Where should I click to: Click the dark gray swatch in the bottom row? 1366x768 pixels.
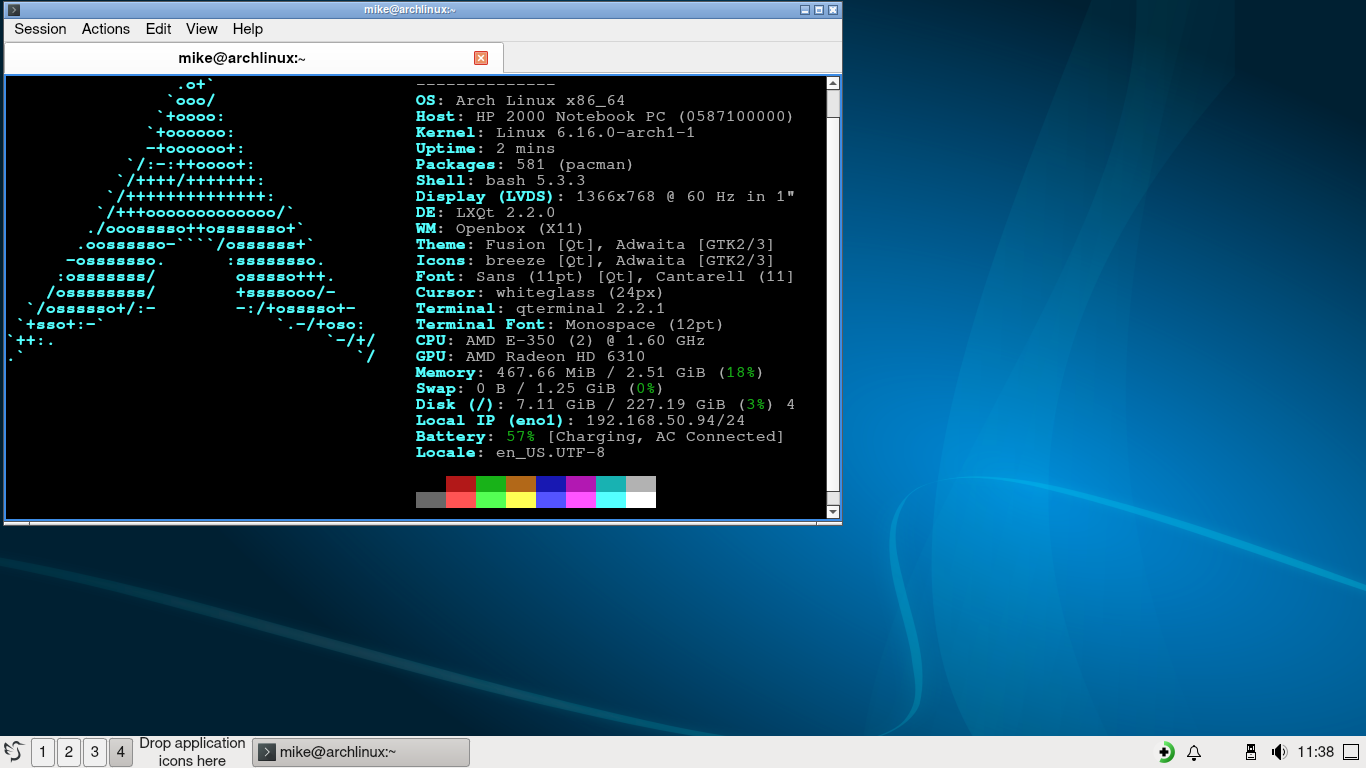point(431,500)
